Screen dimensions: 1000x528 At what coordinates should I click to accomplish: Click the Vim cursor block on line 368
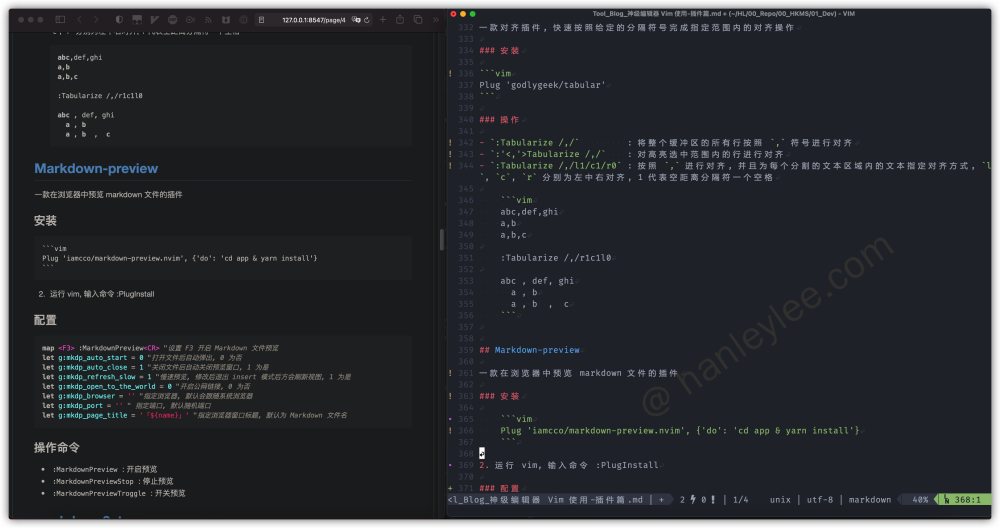(482, 453)
